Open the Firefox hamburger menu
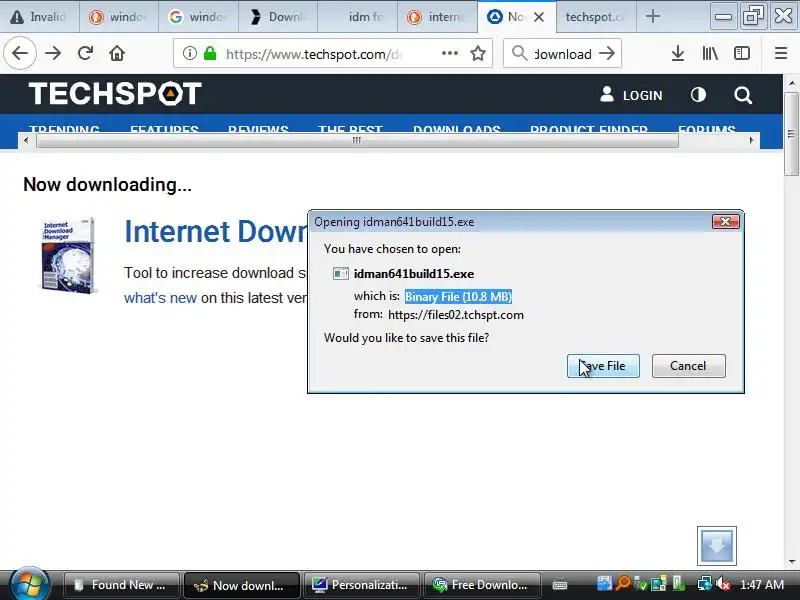Viewport: 800px width, 600px height. coord(781,53)
